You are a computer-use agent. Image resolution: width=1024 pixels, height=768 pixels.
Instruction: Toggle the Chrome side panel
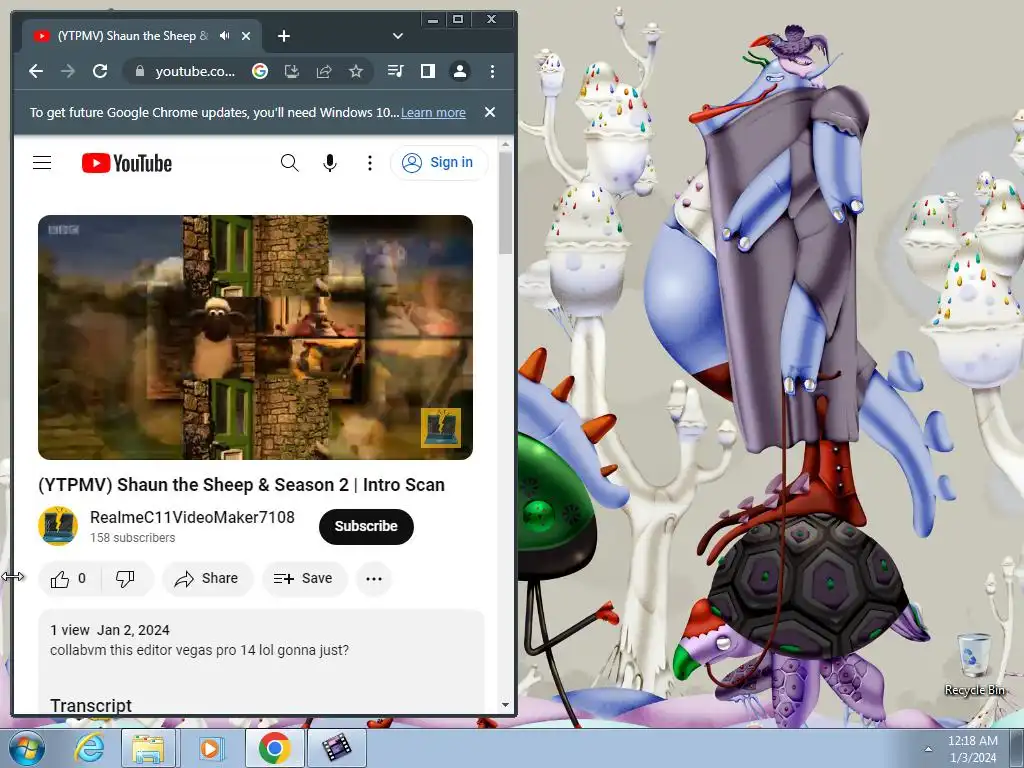point(428,71)
